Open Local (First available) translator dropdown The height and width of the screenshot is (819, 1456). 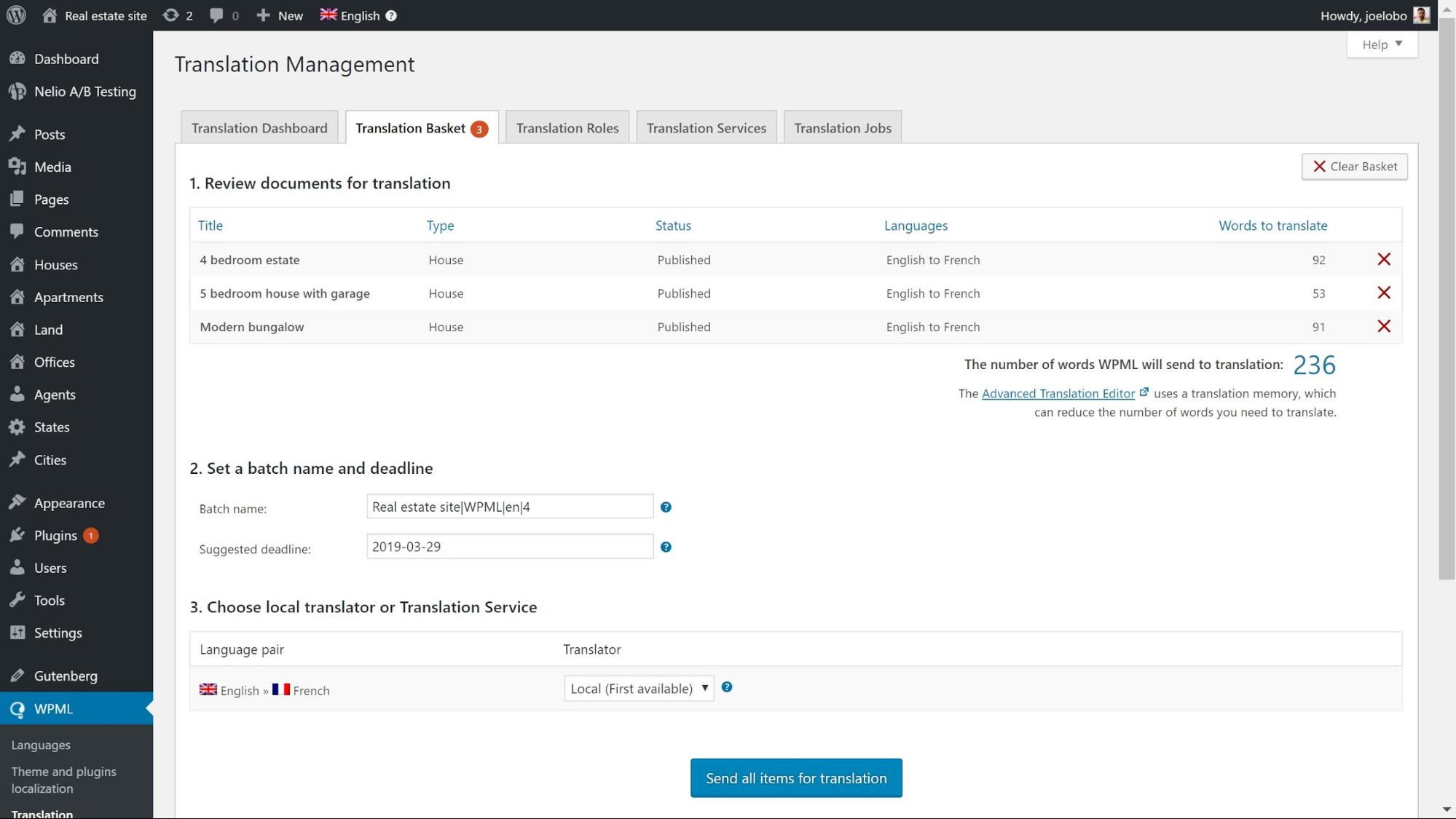(638, 689)
